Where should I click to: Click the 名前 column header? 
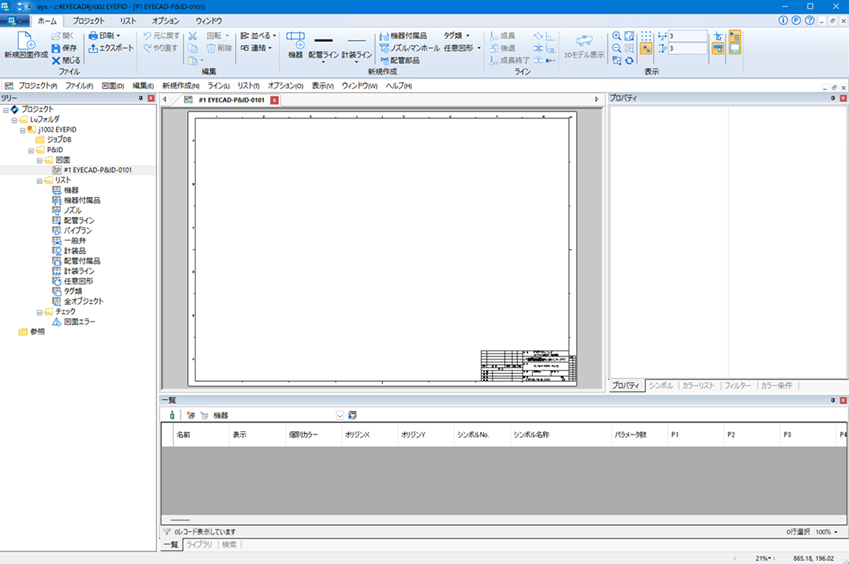coord(183,436)
